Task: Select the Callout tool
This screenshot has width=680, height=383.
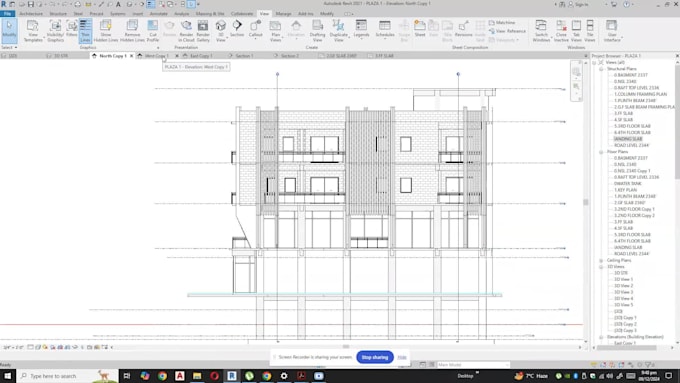Action: coord(255,29)
